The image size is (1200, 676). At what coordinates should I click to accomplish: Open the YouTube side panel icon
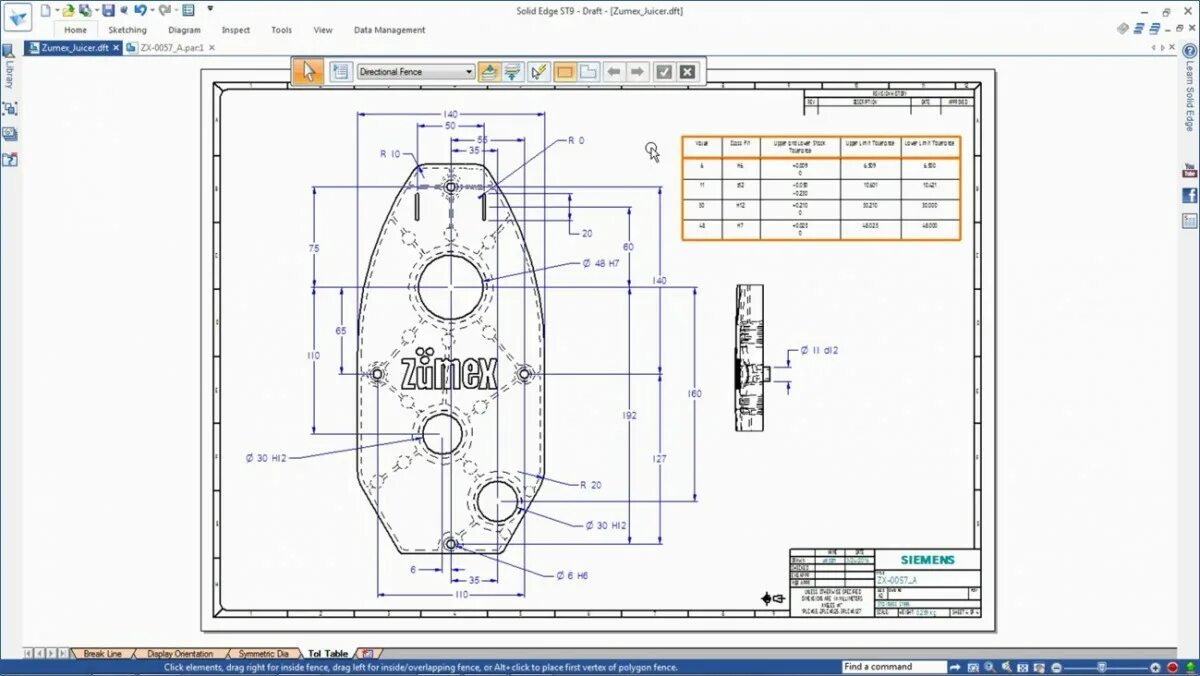(1190, 170)
